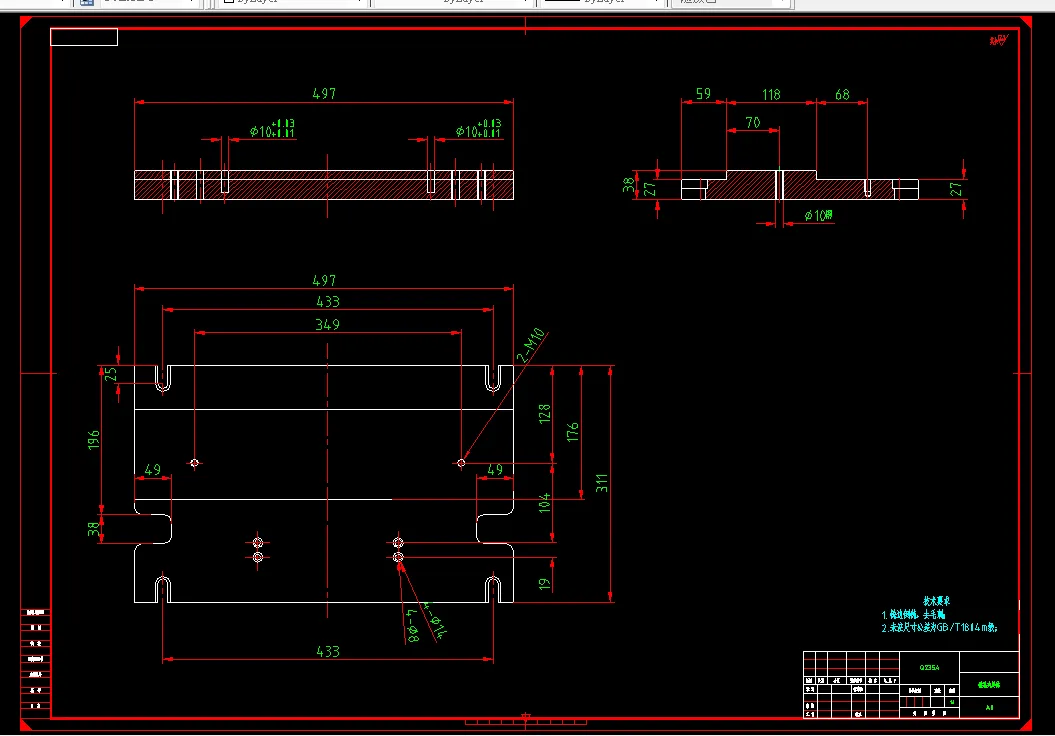This screenshot has width=1055, height=736.
Task: Select the φ10 label under the side view
Action: point(819,215)
